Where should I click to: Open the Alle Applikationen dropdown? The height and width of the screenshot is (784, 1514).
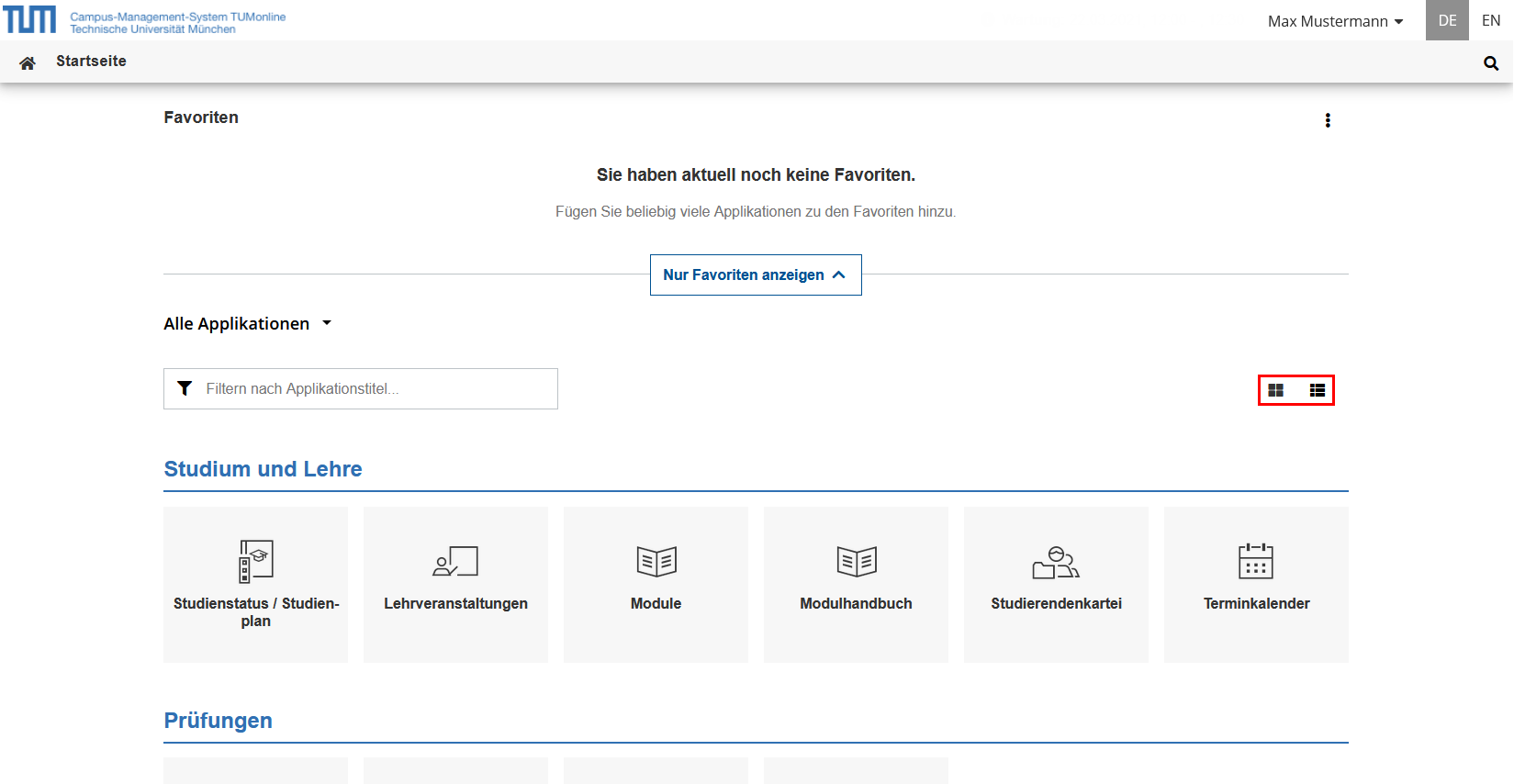247,324
